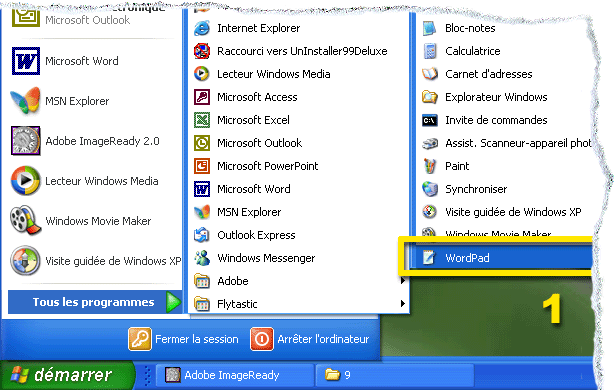The width and height of the screenshot is (615, 390).
Task: Click Fermer la session button
Action: tap(184, 339)
